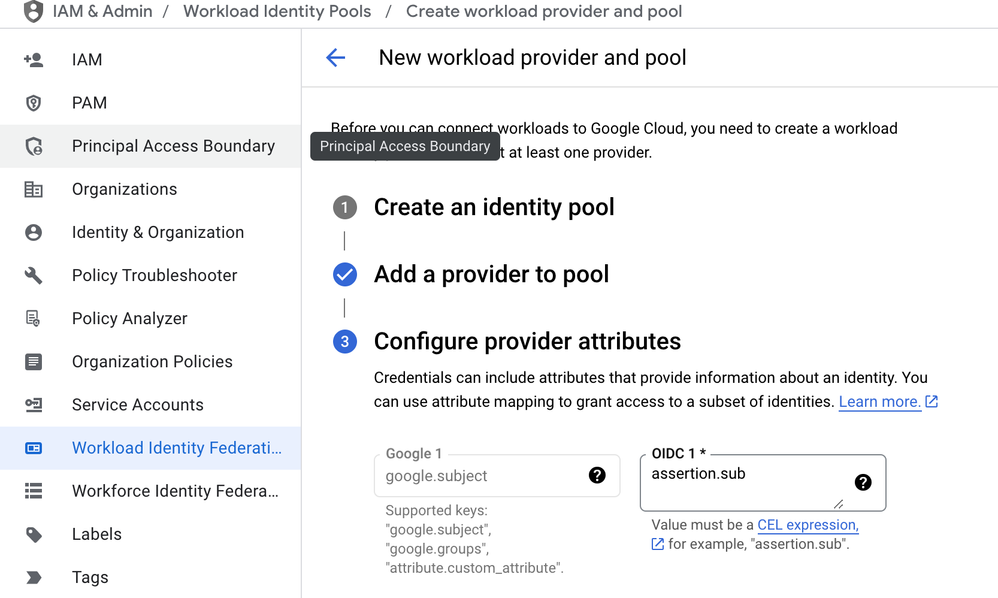Click the Principal Access Boundary shield icon

click(x=33, y=146)
